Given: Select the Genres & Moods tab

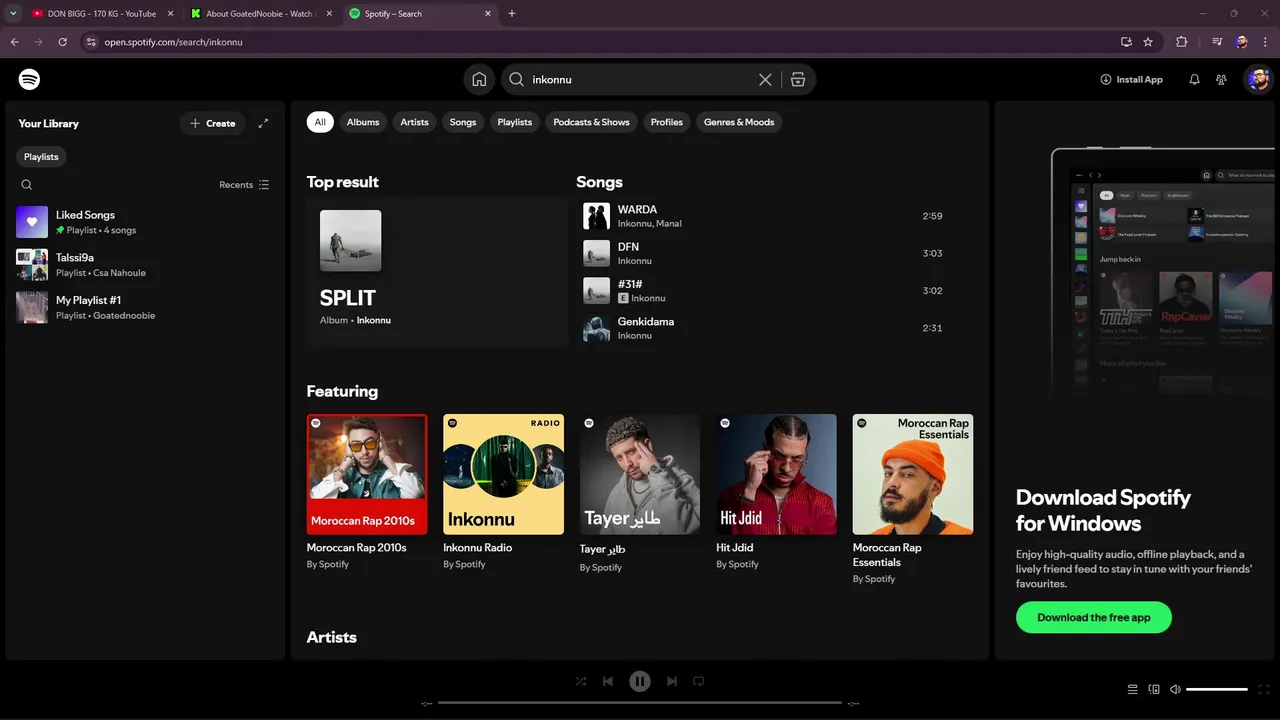Looking at the screenshot, I should click(x=739, y=122).
